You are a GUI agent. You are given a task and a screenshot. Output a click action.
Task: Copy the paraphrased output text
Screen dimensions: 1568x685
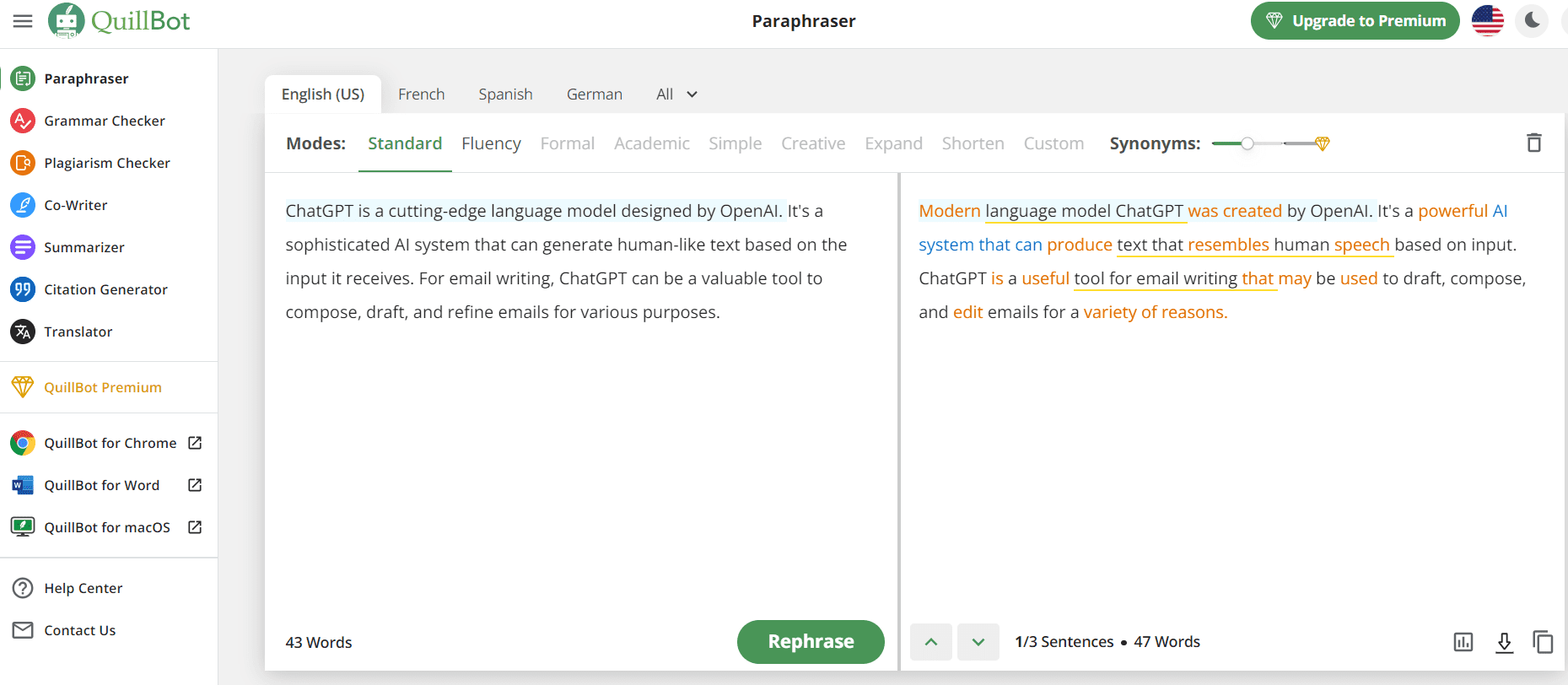pyautogui.click(x=1543, y=642)
